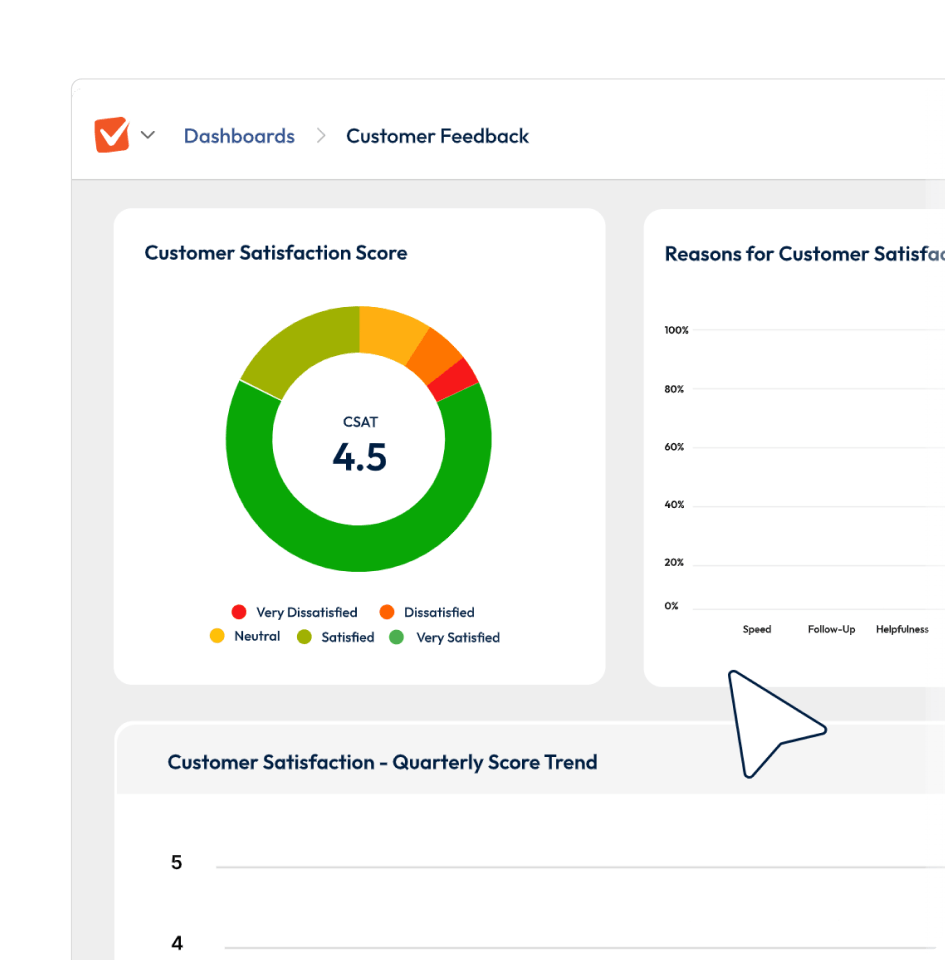This screenshot has width=945, height=960.
Task: Click the 20% y-axis label
Action: coord(674,562)
